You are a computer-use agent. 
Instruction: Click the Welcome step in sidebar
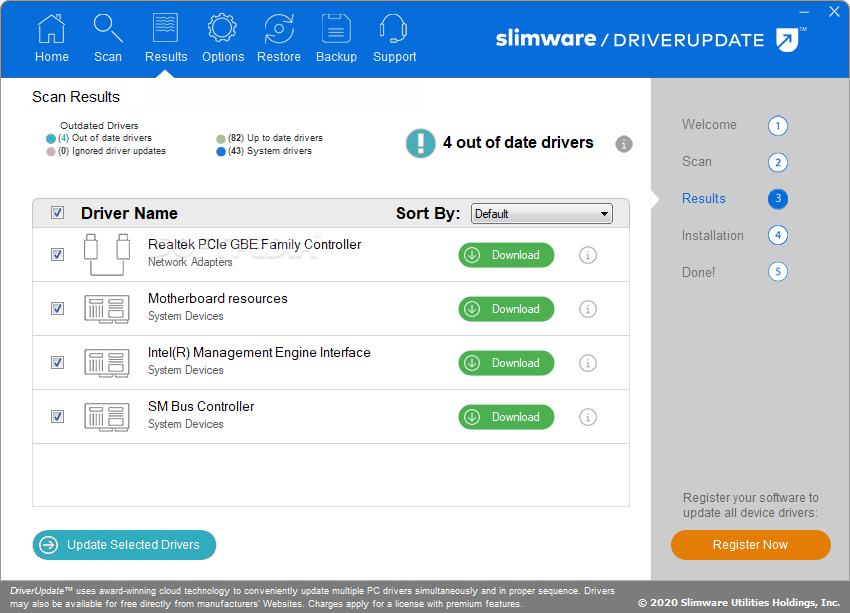[x=709, y=125]
